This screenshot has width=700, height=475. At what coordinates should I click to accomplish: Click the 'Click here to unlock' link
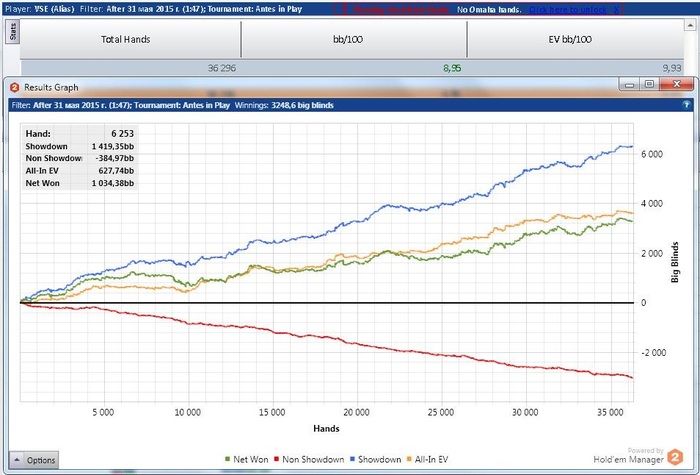pos(567,9)
